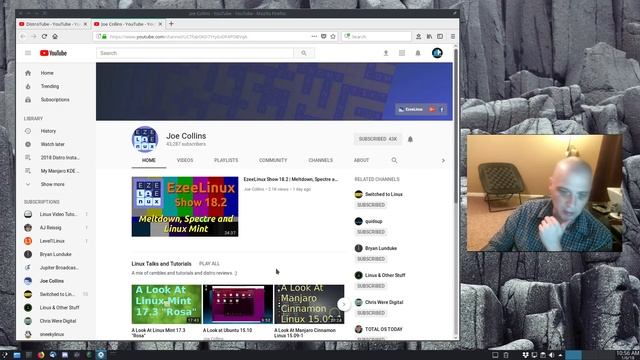Click the Firefox back arrow
The image size is (640, 360).
tap(23, 36)
